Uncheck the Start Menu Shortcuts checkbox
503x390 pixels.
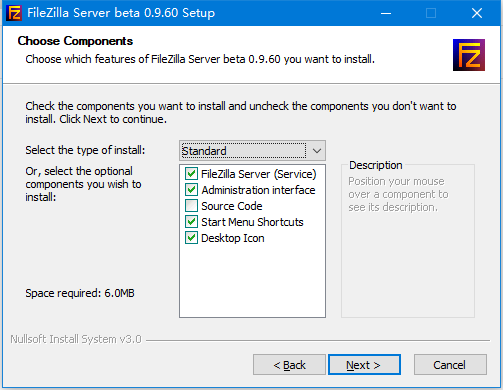tap(191, 222)
